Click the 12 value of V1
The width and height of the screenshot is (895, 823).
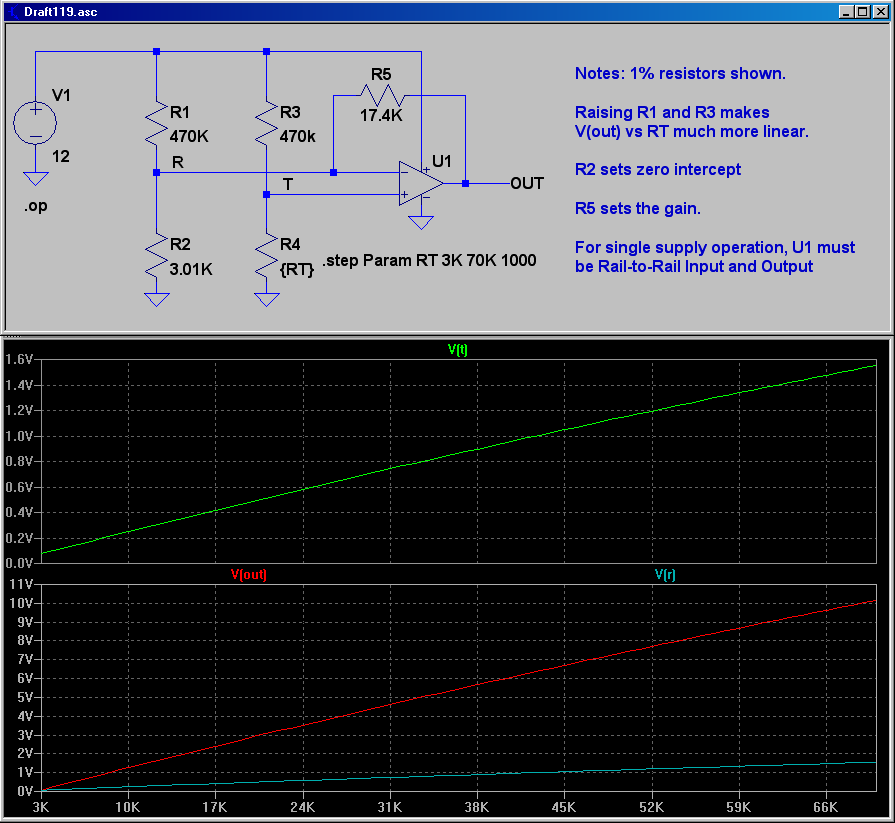tap(61, 156)
